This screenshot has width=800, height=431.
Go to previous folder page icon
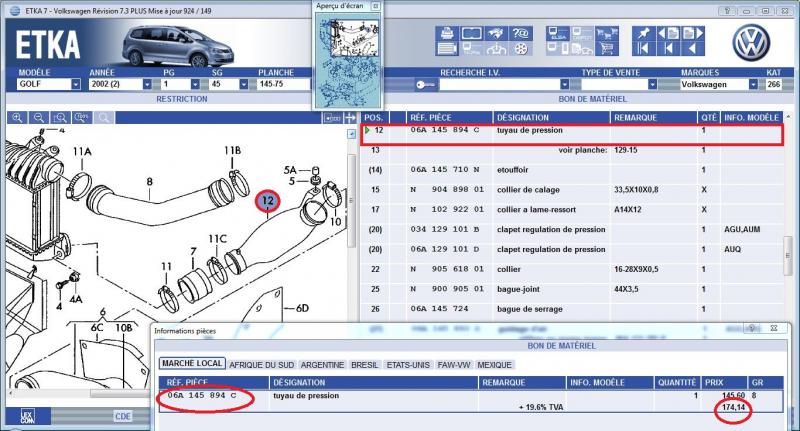668,34
